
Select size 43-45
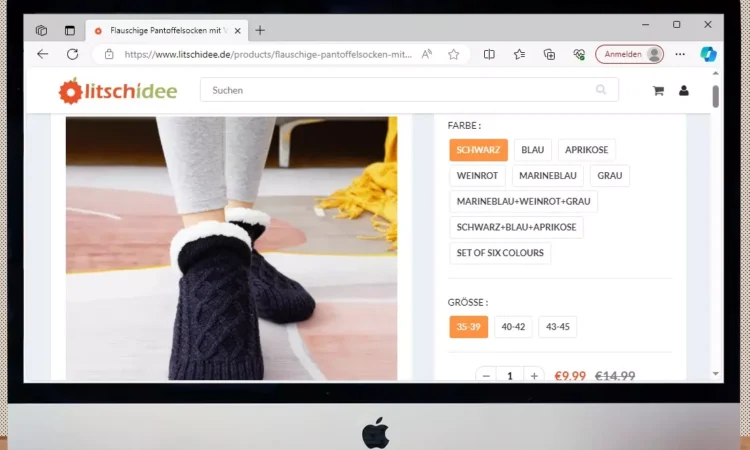[558, 327]
